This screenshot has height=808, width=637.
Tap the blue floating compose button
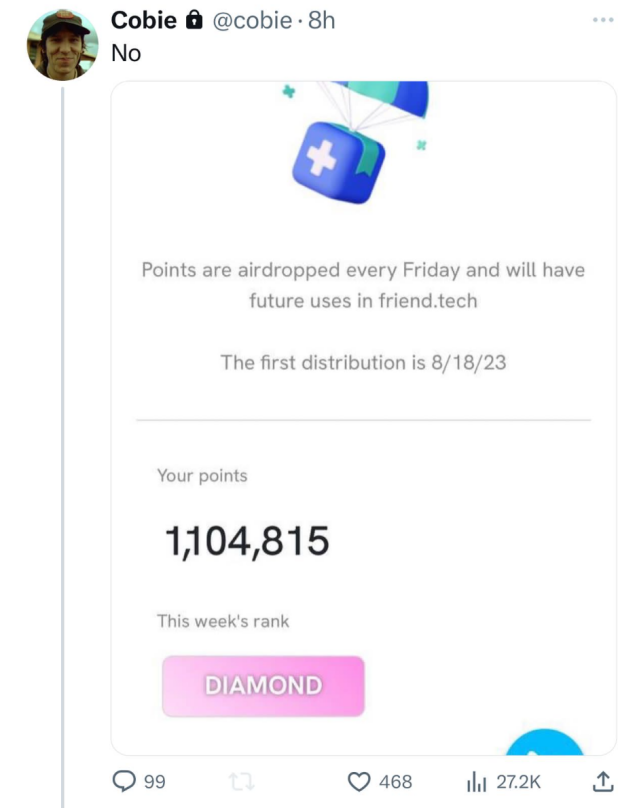546,744
